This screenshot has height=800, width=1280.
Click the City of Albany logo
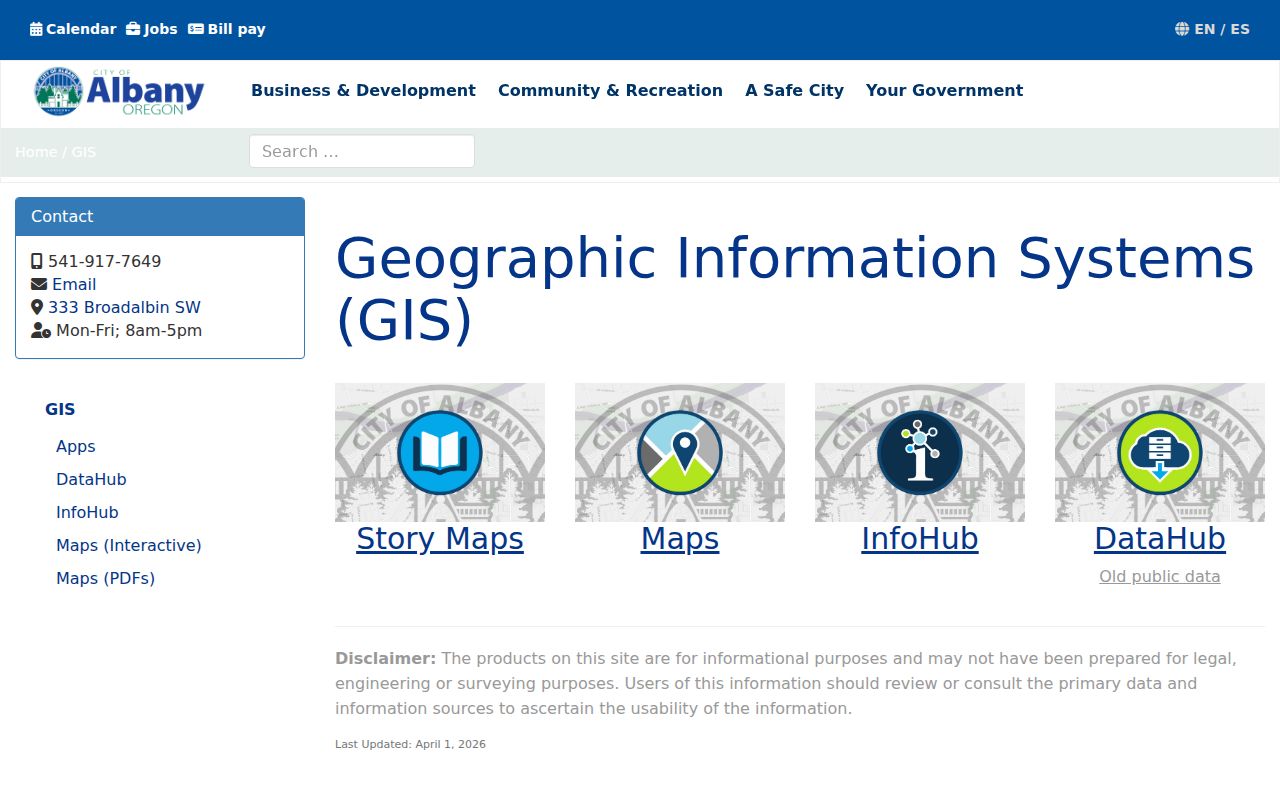click(119, 92)
